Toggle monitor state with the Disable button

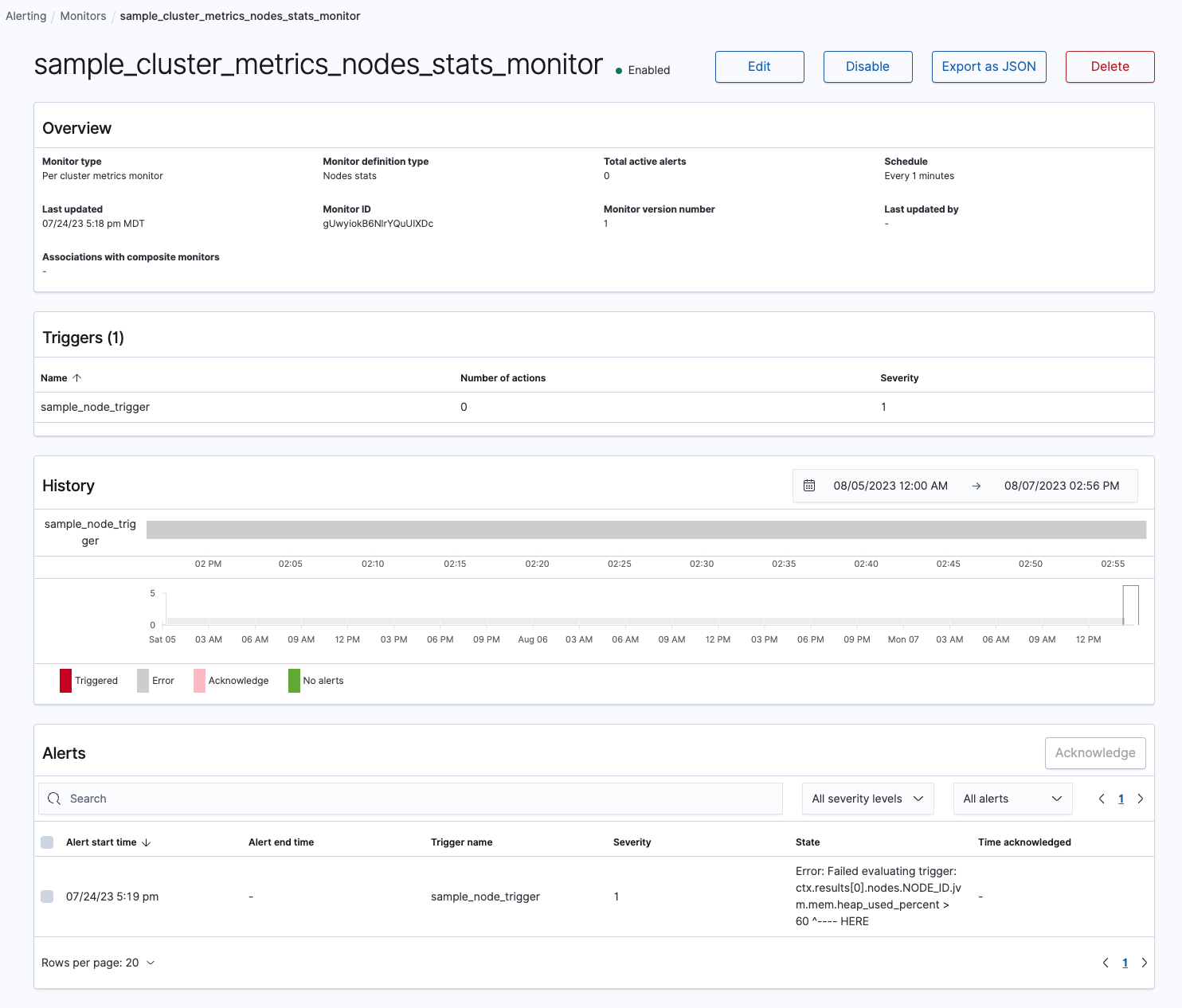(x=867, y=66)
